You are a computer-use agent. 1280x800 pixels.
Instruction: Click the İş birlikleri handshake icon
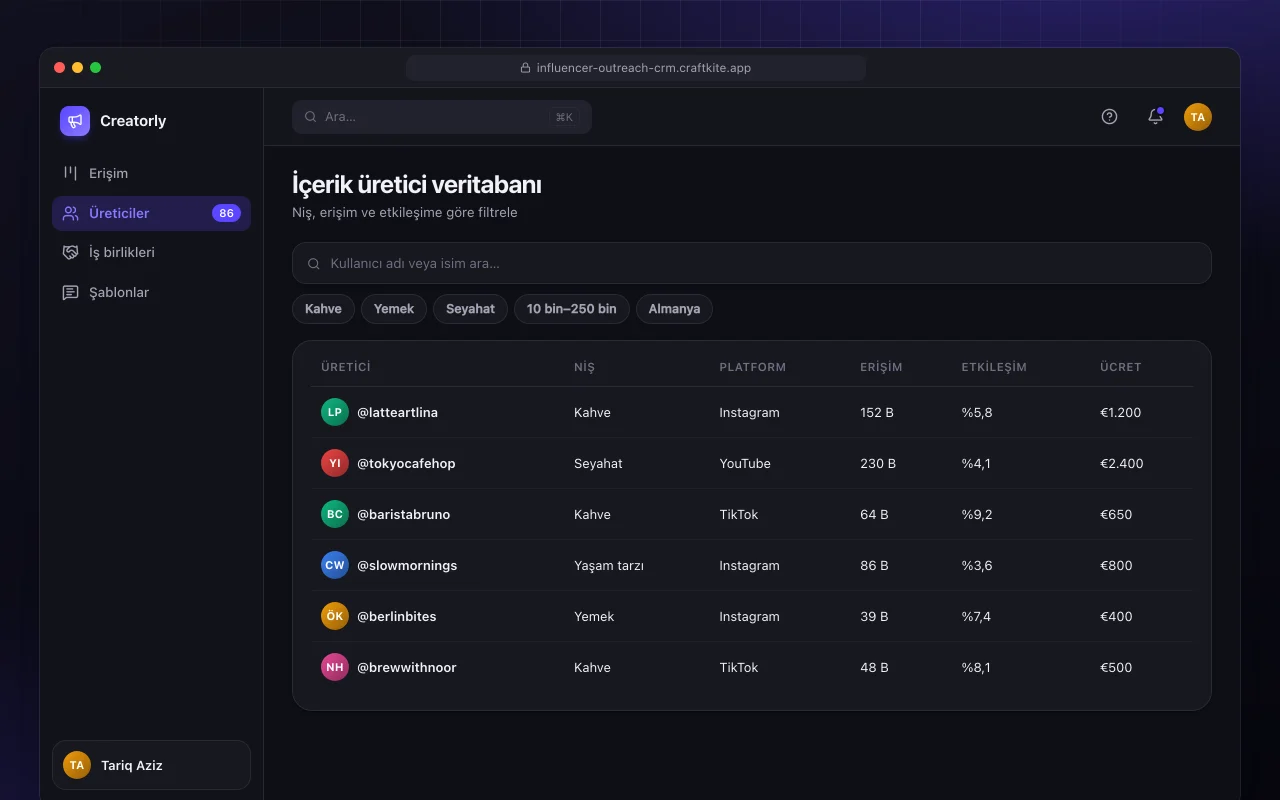pos(70,253)
